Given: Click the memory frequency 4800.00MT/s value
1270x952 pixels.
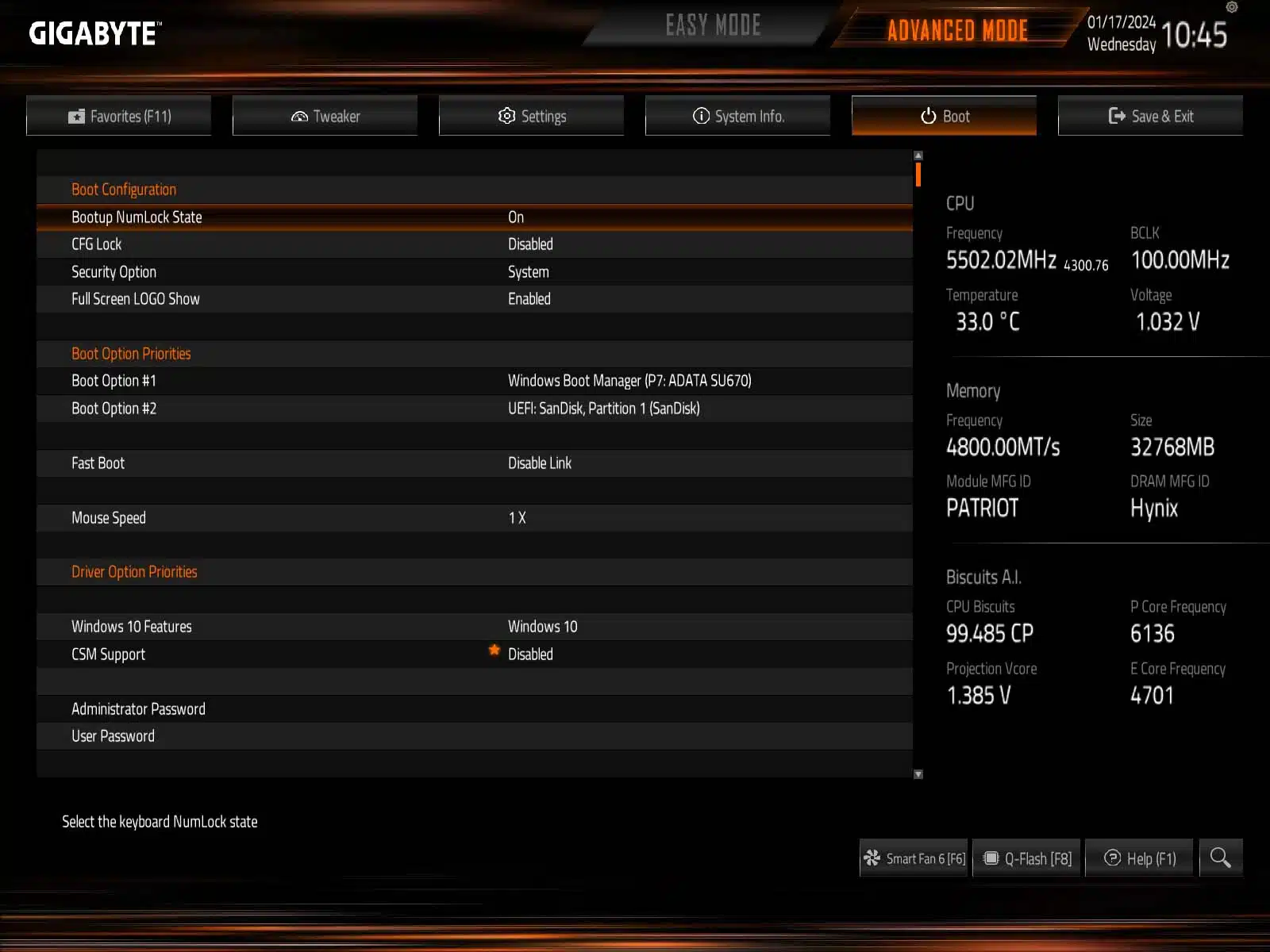Looking at the screenshot, I should tap(1003, 447).
